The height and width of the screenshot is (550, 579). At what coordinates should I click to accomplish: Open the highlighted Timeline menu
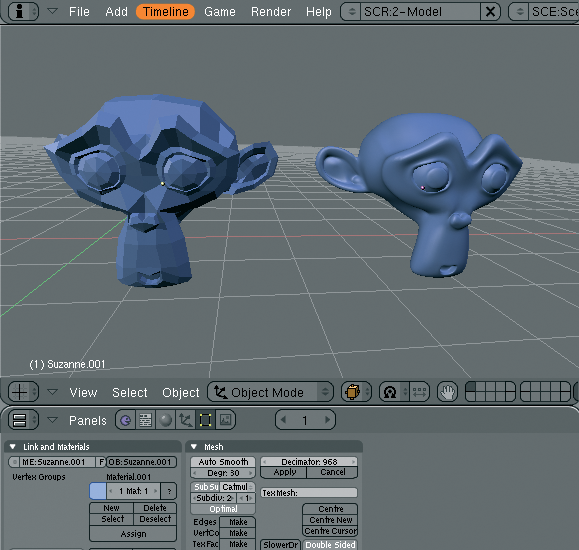tap(165, 12)
